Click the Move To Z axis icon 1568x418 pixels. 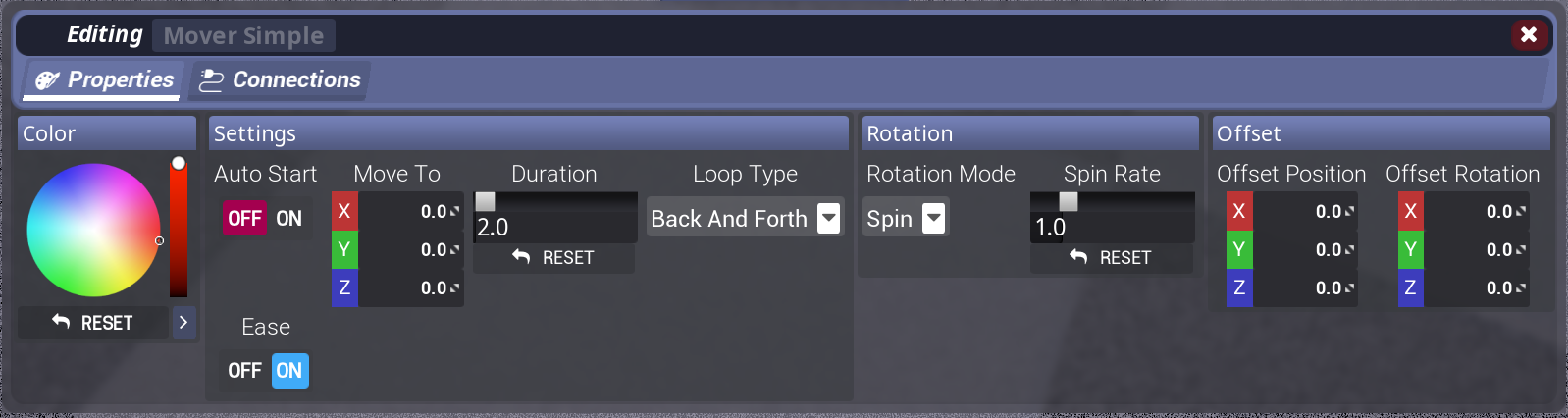(344, 287)
